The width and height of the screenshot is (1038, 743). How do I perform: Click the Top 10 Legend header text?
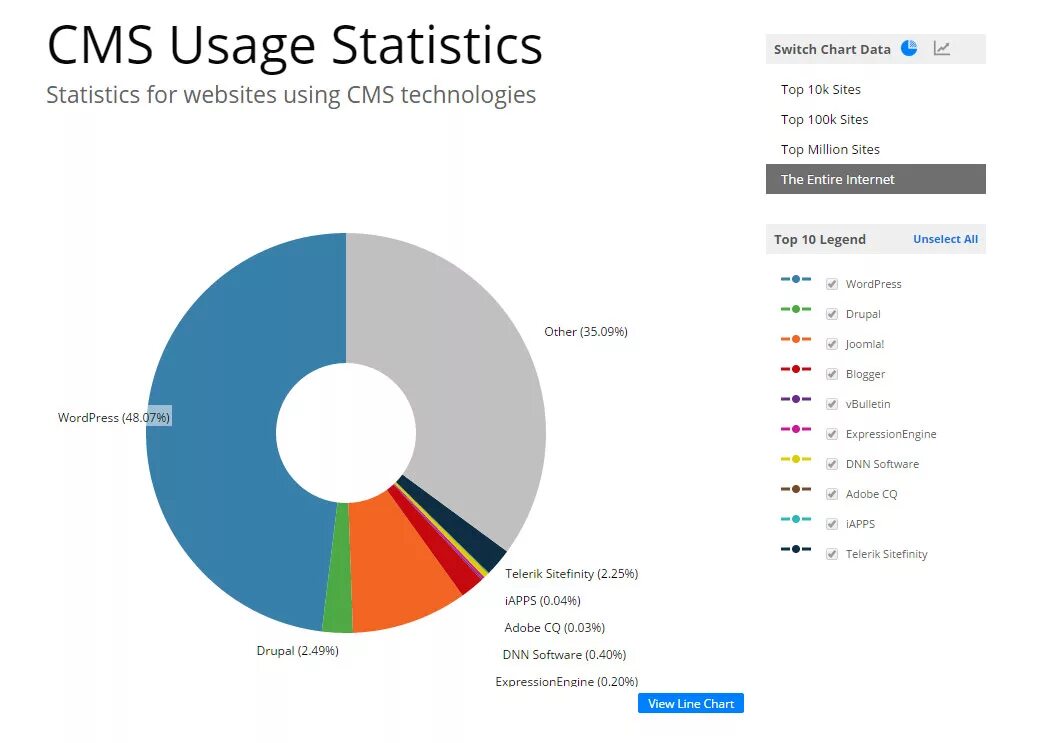coord(820,239)
